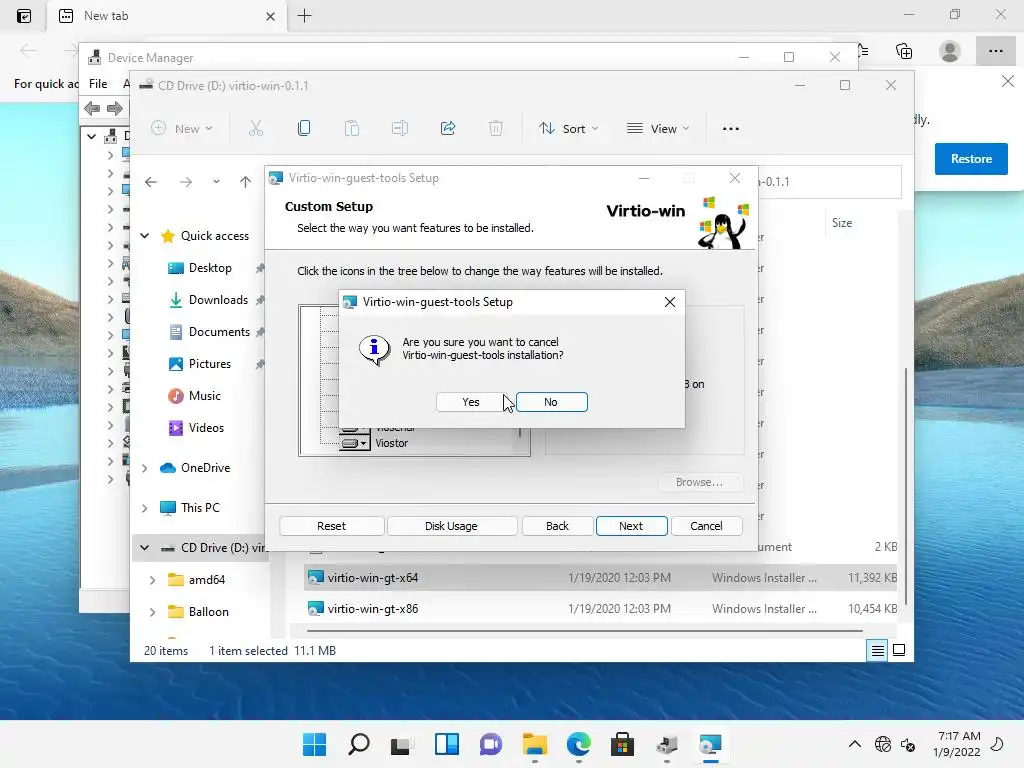1024x768 pixels.
Task: Collapse the CD Drive (D:) node
Action: pyautogui.click(x=145, y=547)
